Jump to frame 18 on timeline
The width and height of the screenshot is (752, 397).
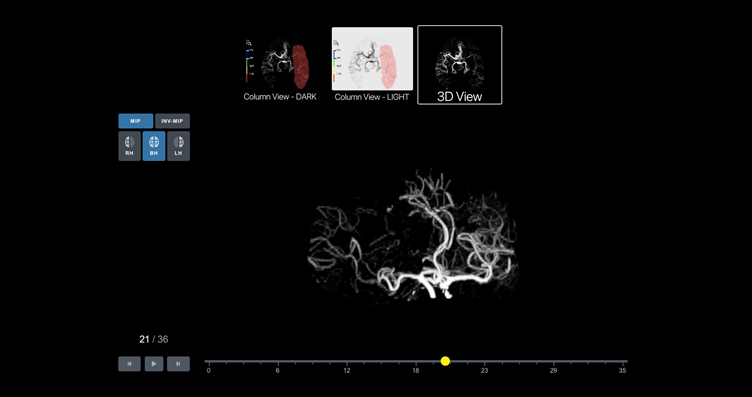(416, 371)
